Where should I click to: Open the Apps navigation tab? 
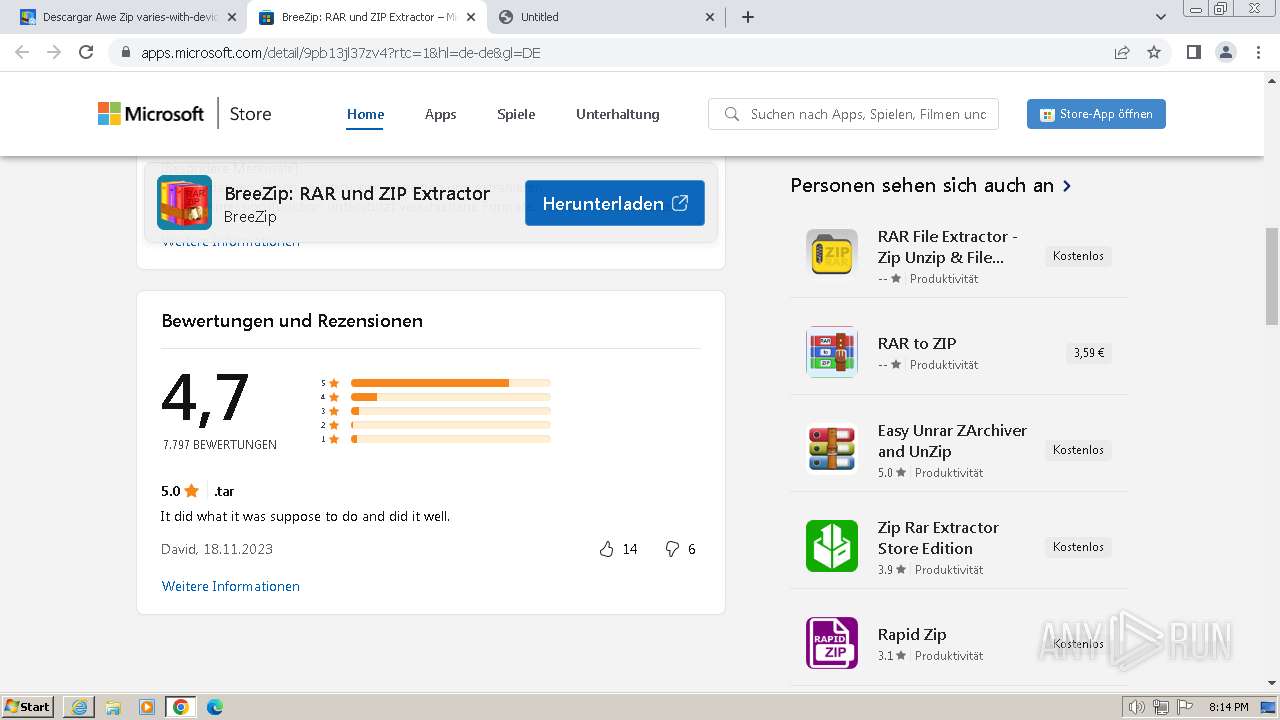click(440, 114)
